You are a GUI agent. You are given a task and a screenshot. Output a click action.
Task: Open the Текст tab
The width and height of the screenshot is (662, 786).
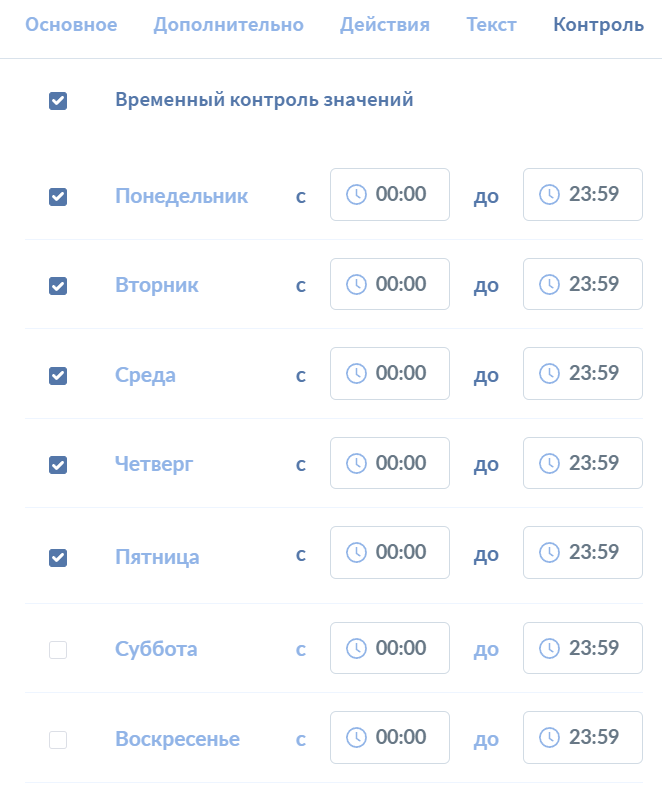pos(492,25)
